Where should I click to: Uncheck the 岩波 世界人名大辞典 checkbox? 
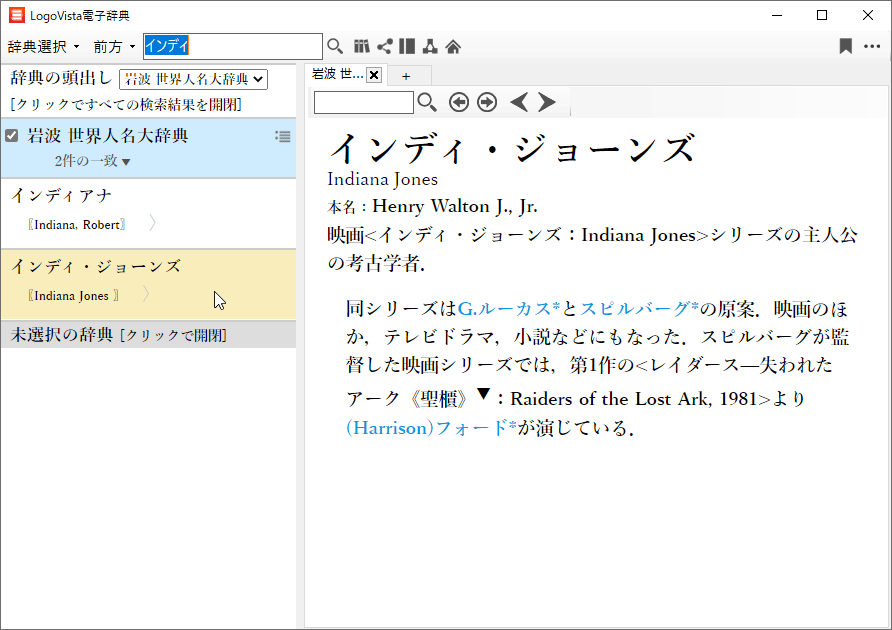pyautogui.click(x=11, y=135)
